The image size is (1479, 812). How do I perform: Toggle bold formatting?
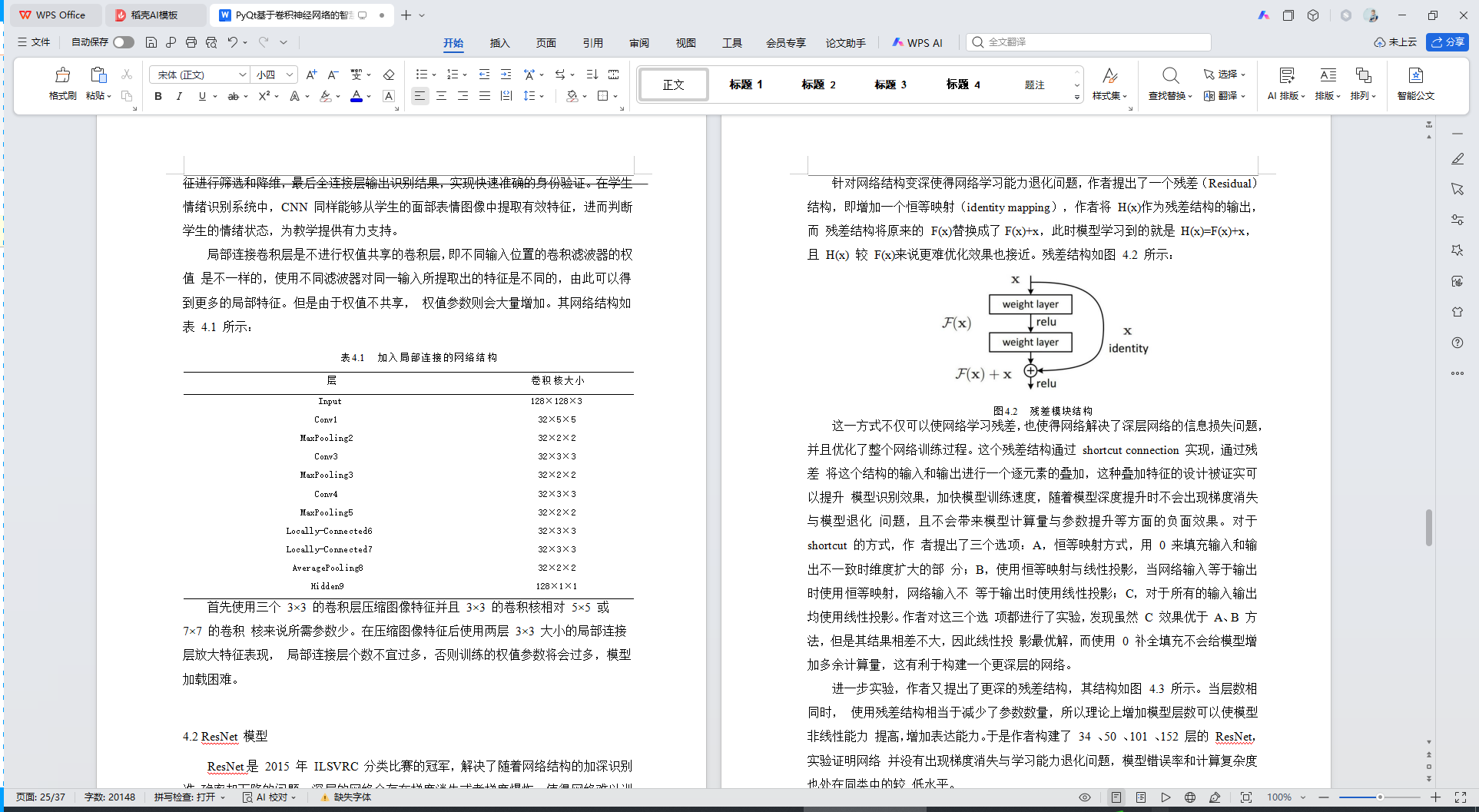click(158, 96)
